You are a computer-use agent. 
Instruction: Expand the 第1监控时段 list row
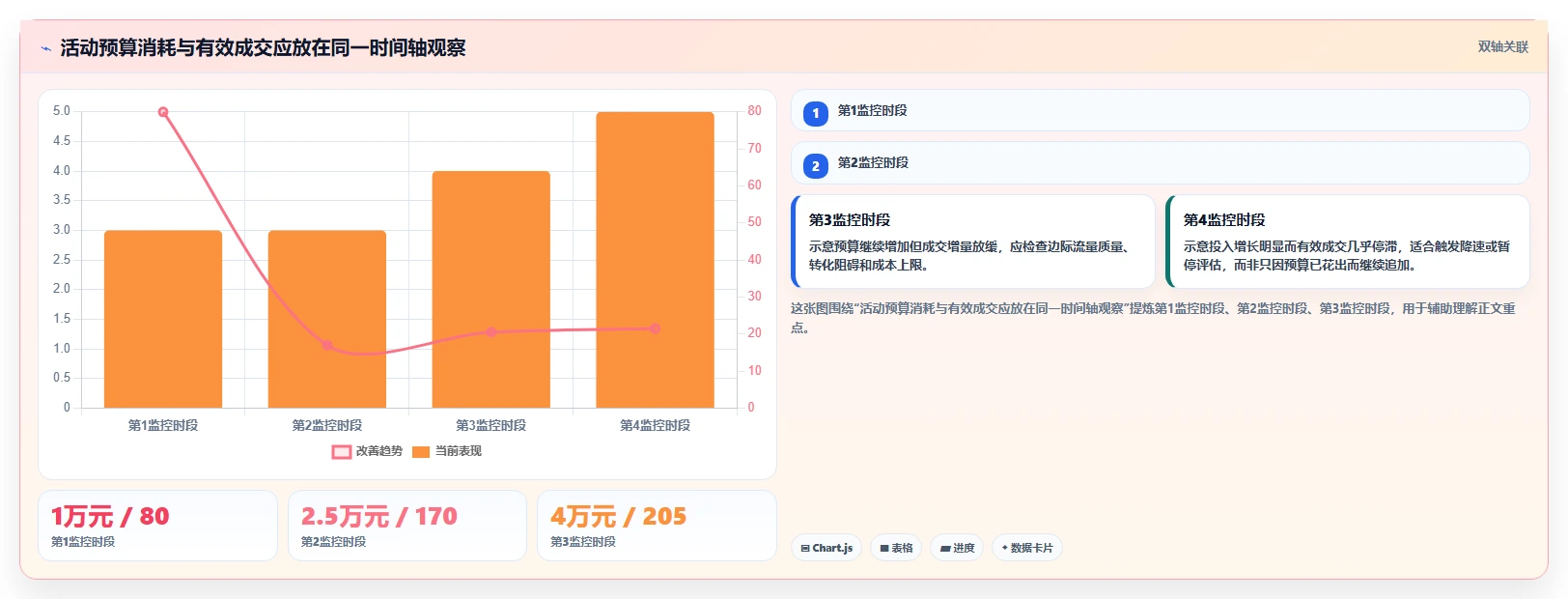click(1161, 110)
